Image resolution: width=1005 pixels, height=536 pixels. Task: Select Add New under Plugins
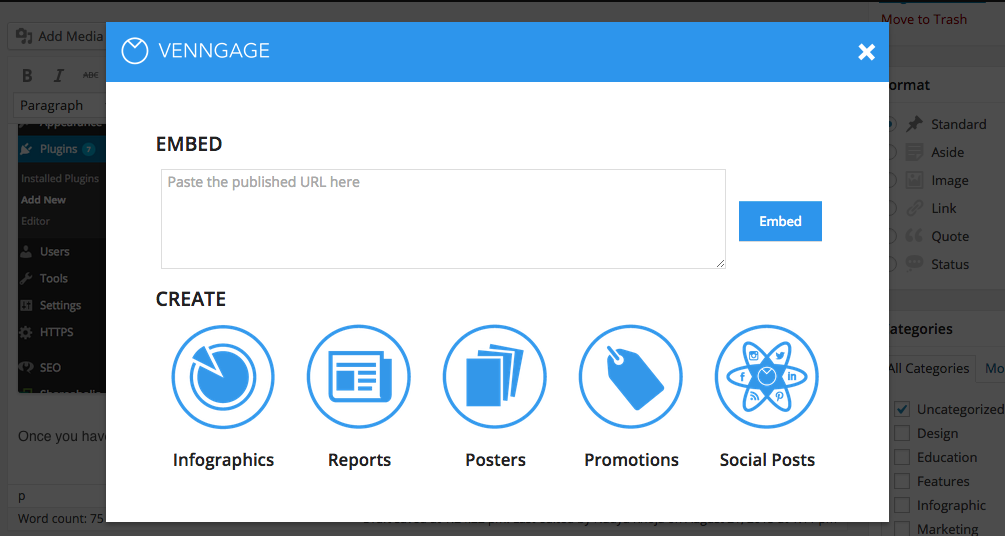coord(43,199)
